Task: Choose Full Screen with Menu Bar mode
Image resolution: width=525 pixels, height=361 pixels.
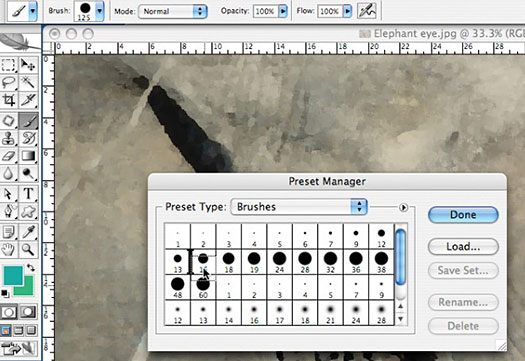Action: click(x=19, y=331)
